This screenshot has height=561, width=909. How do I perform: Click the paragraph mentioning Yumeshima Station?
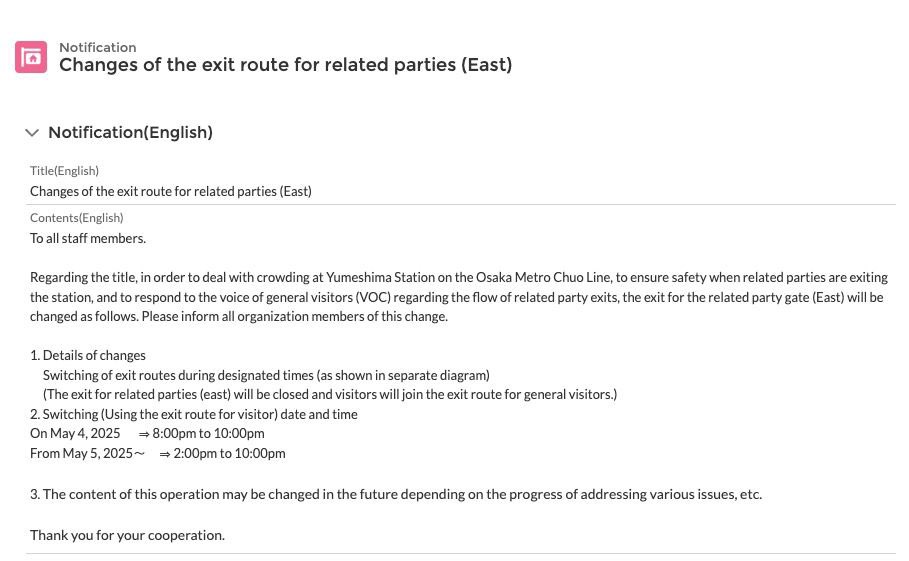click(x=456, y=297)
